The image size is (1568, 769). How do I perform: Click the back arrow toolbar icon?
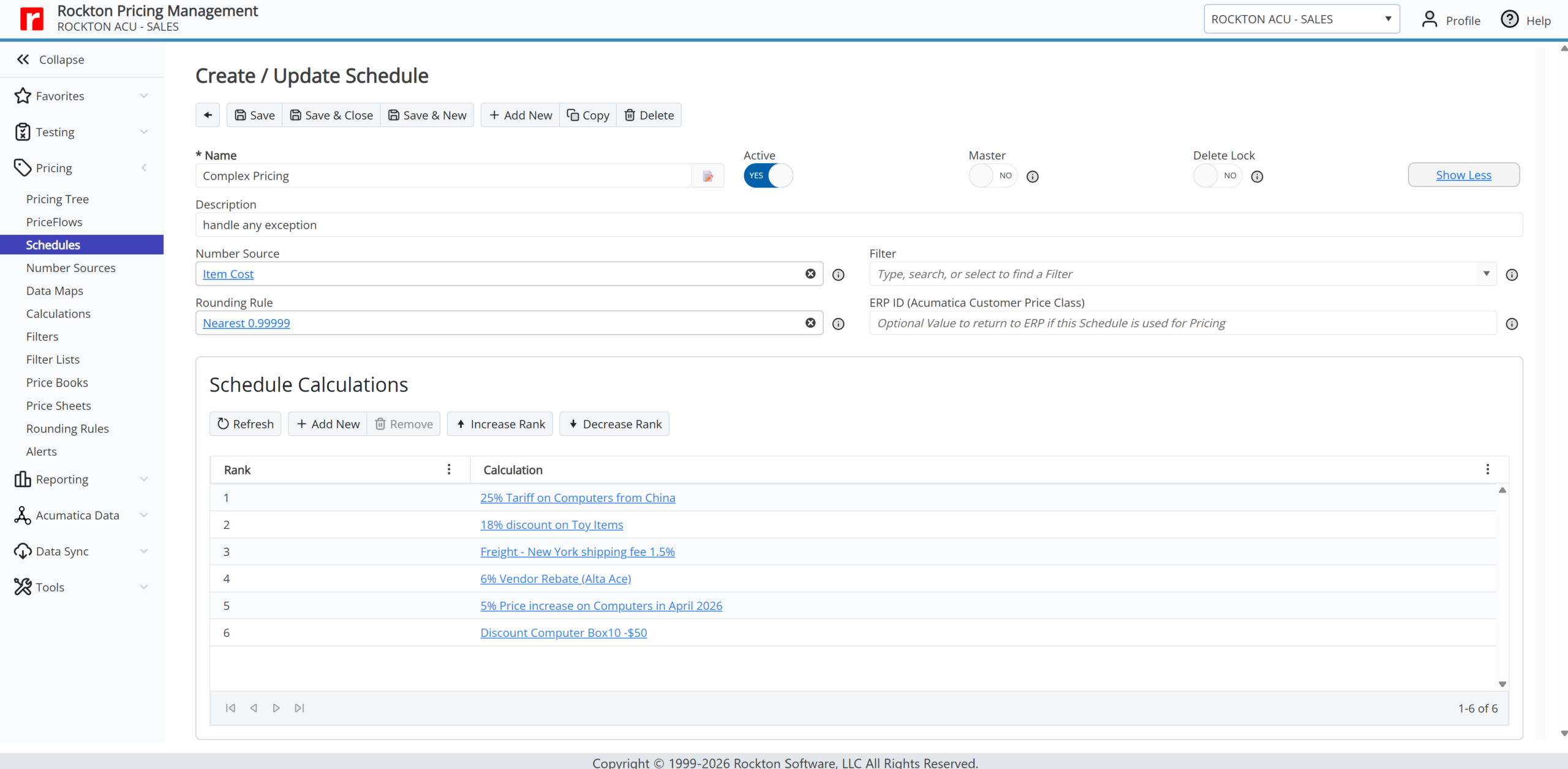click(208, 115)
